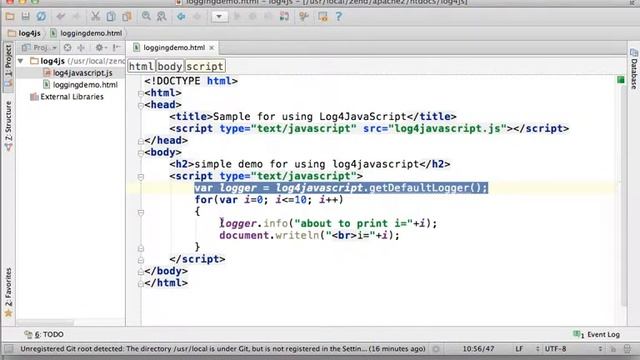Click the log4js breadcrumb in navigation bar
This screenshot has width=640, height=360.
coord(24,33)
